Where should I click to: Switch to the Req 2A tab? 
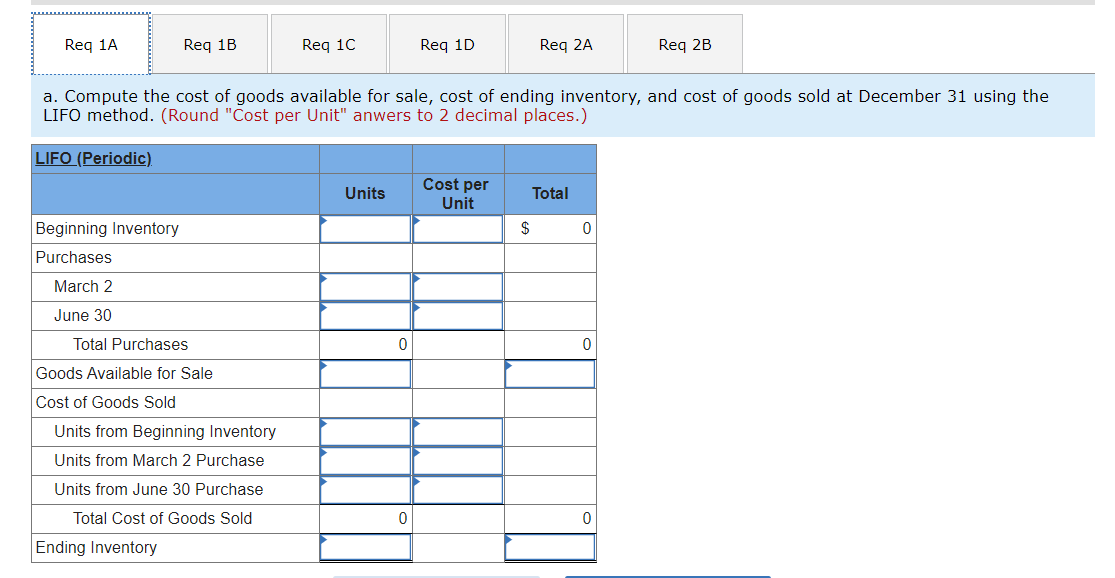(x=565, y=43)
